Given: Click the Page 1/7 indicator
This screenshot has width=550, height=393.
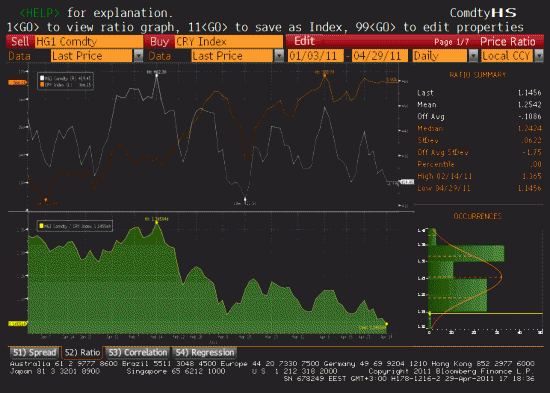Looking at the screenshot, I should [451, 42].
